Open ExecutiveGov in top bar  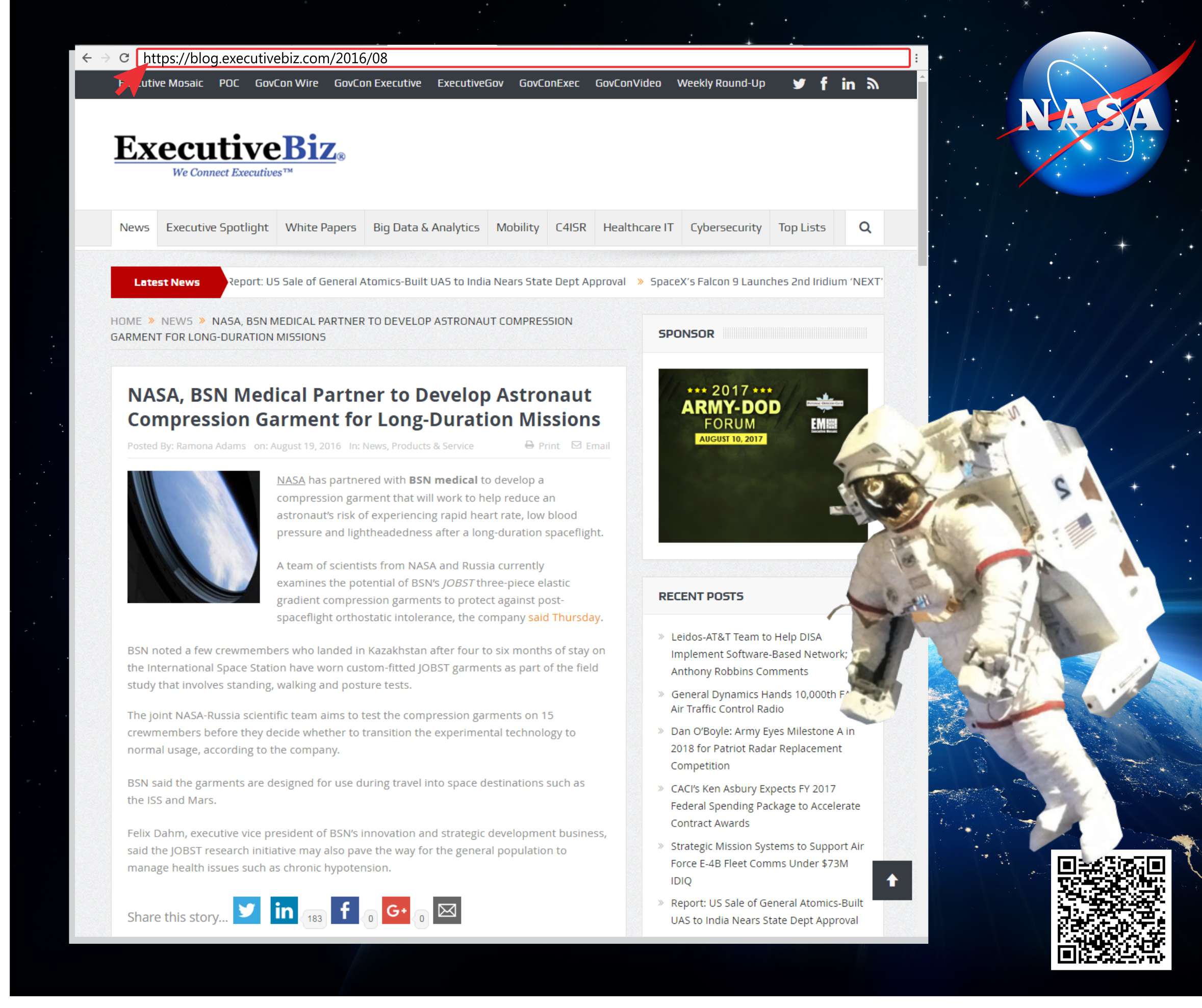point(471,83)
